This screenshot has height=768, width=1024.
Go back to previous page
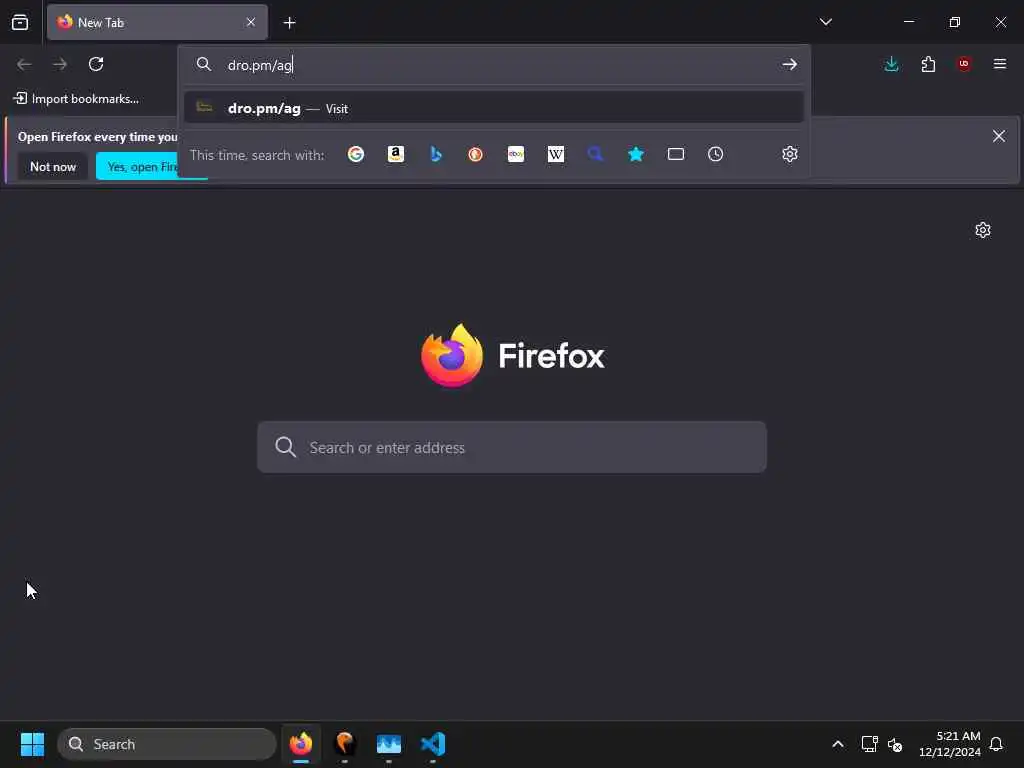24,64
